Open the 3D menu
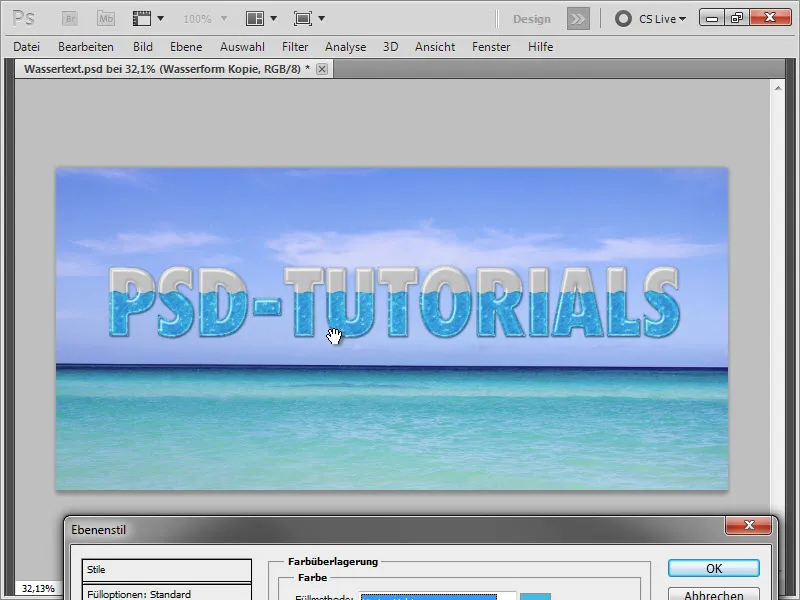The image size is (800, 600). (390, 47)
